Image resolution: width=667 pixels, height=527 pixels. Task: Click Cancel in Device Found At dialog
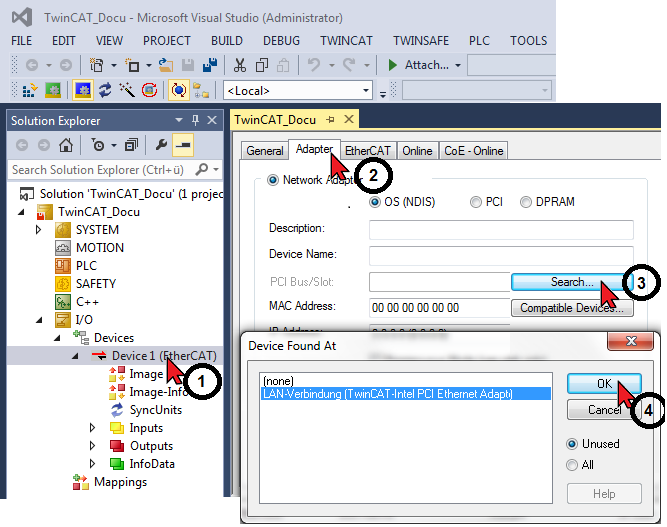(604, 410)
